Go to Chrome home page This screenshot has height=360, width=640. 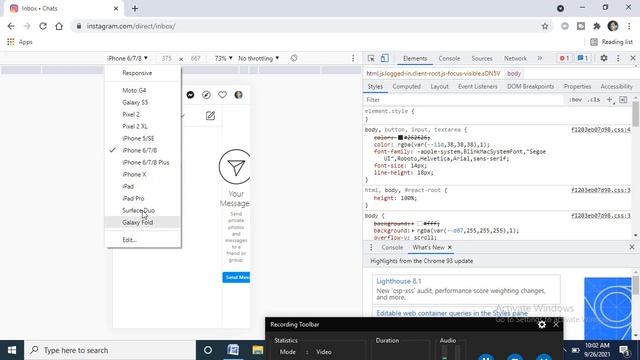point(59,26)
